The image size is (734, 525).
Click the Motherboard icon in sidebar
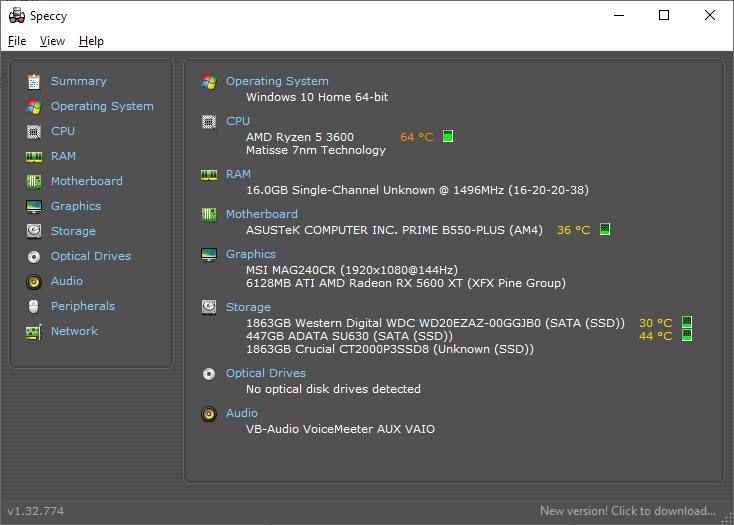click(x=34, y=182)
